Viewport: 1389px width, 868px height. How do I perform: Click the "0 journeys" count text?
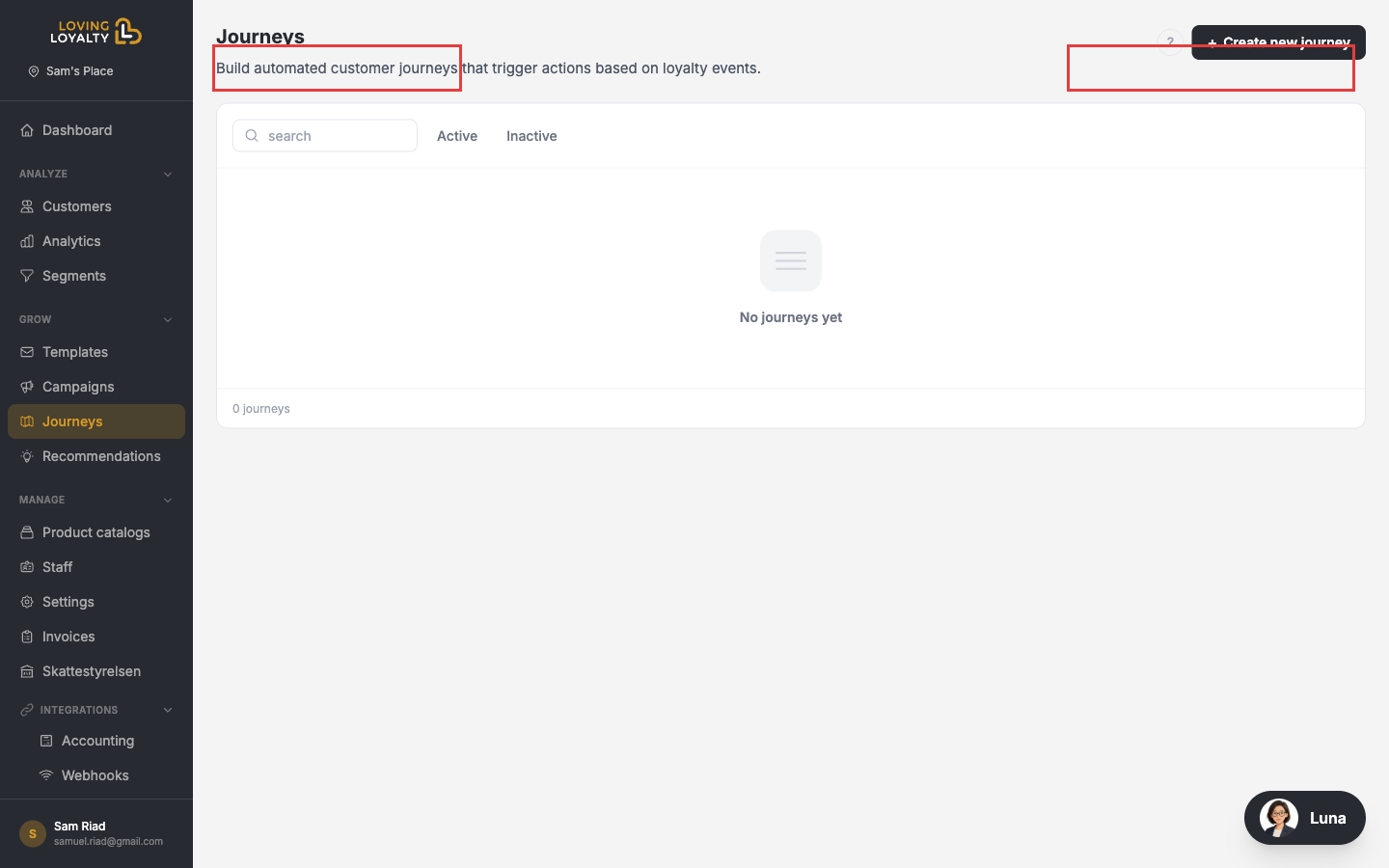(261, 409)
